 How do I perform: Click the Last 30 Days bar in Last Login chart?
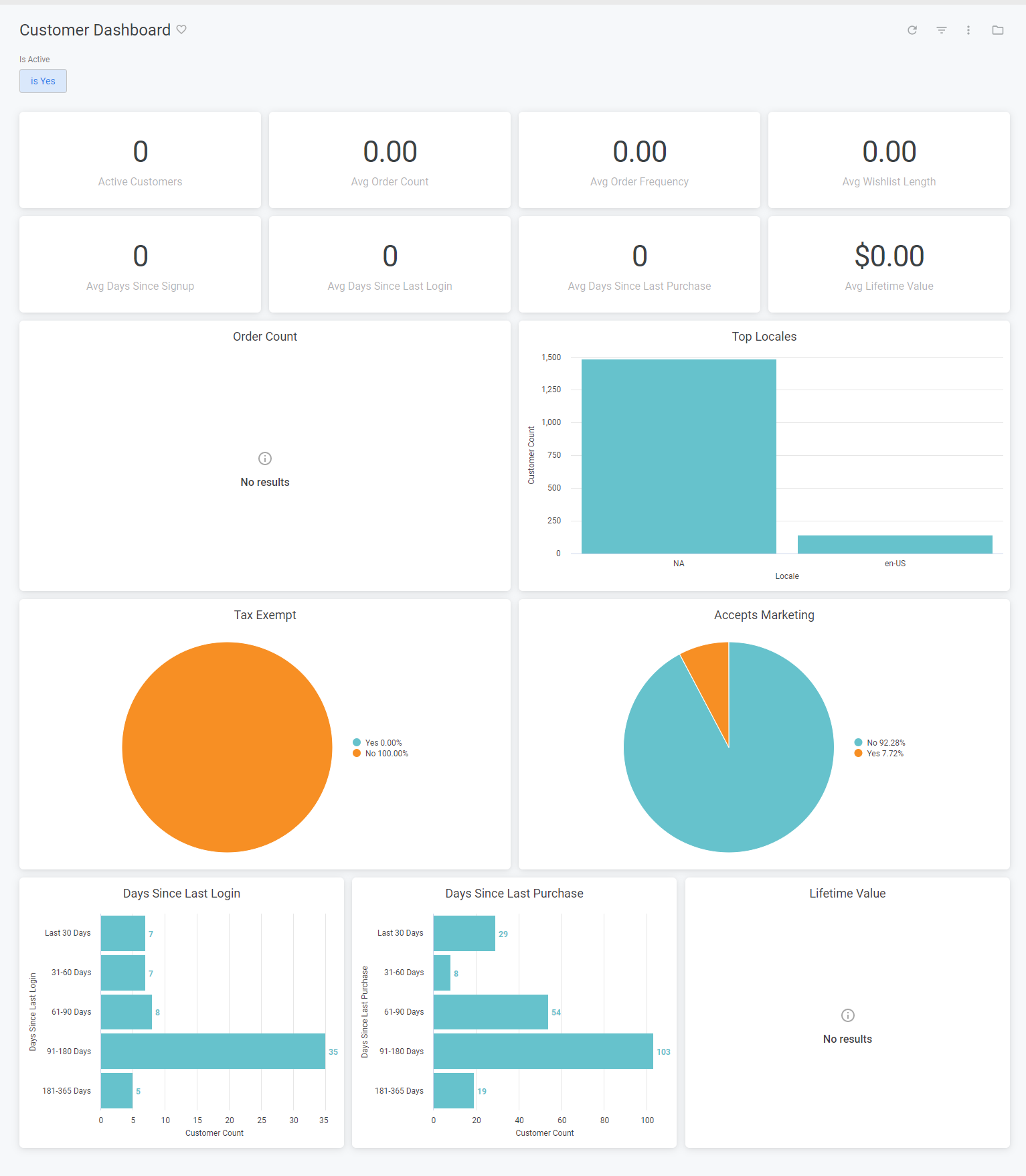click(x=123, y=933)
